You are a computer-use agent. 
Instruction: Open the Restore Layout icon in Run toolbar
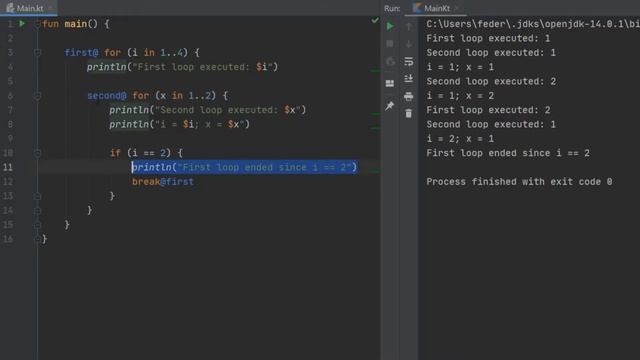point(390,83)
